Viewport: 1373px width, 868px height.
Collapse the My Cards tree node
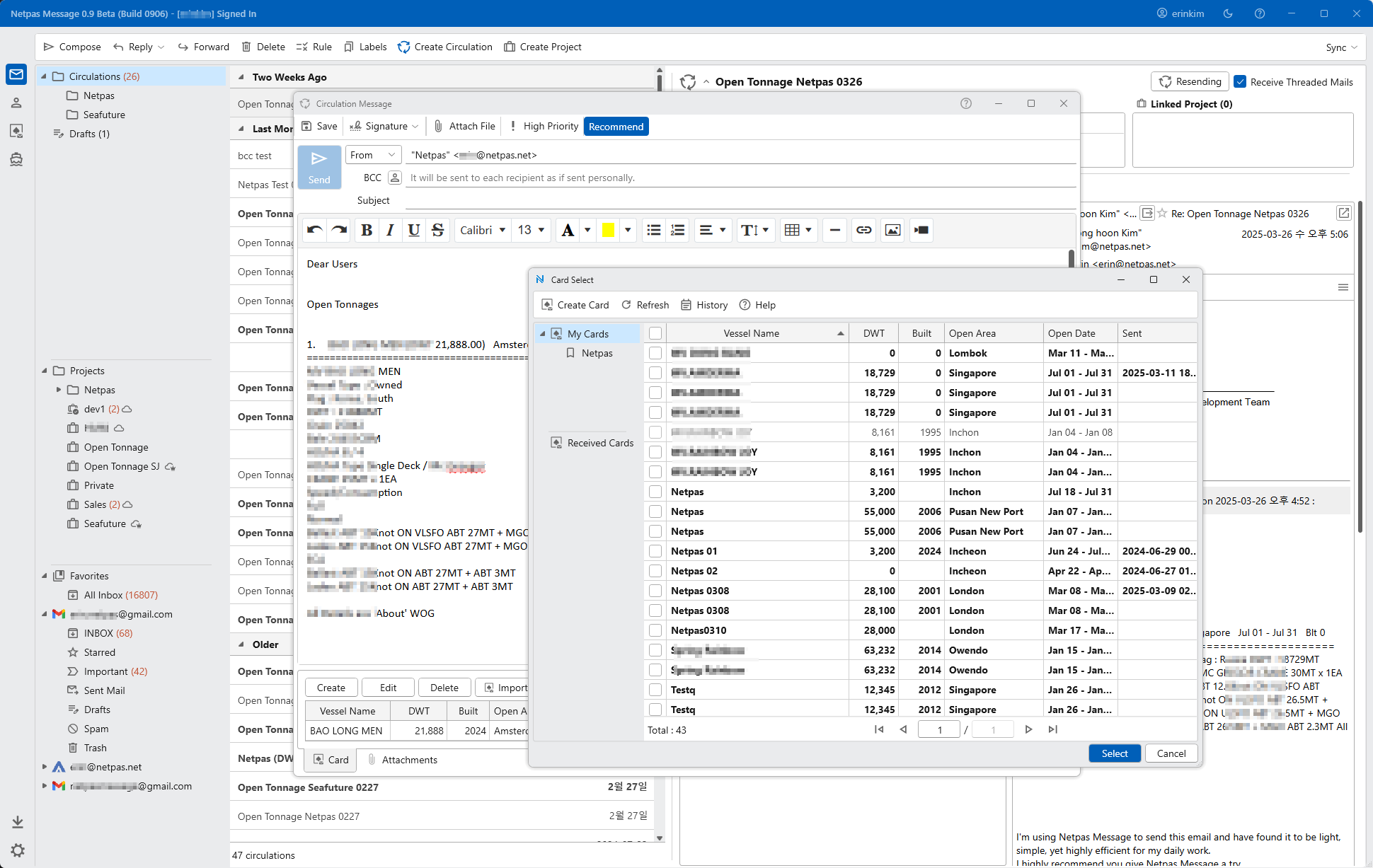coord(543,334)
